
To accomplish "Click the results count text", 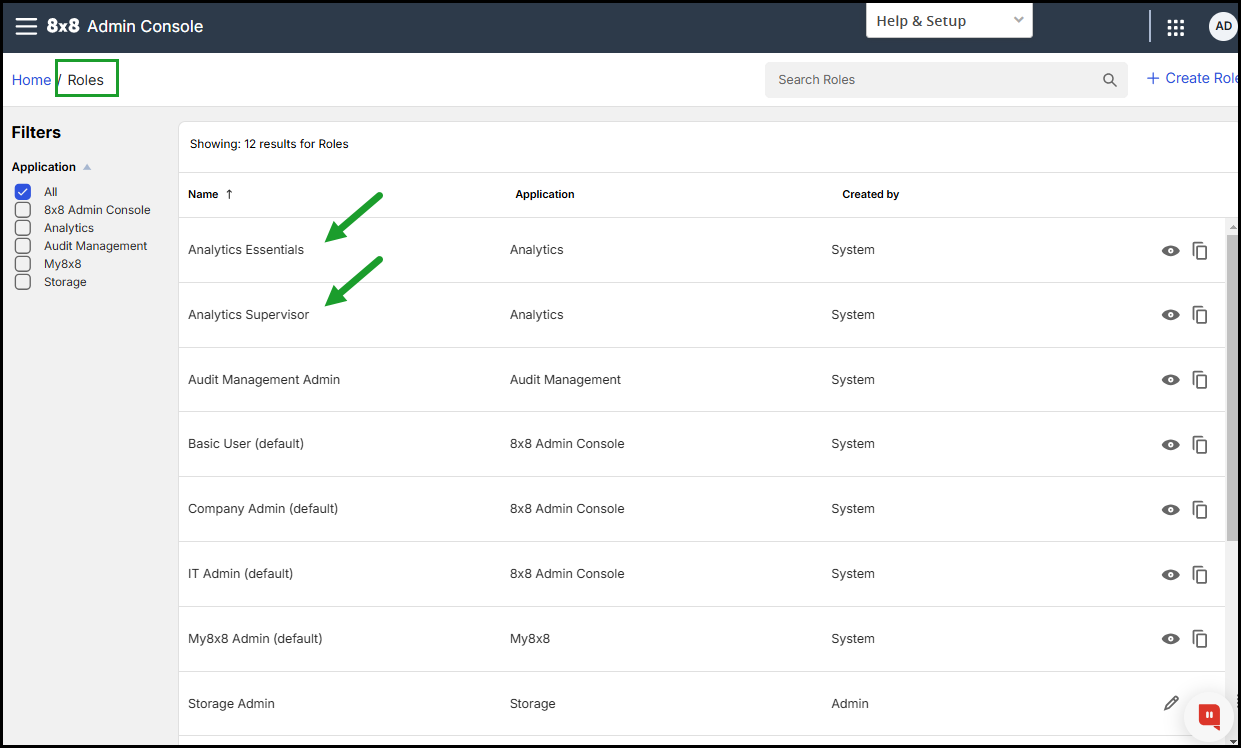I will (x=269, y=144).
